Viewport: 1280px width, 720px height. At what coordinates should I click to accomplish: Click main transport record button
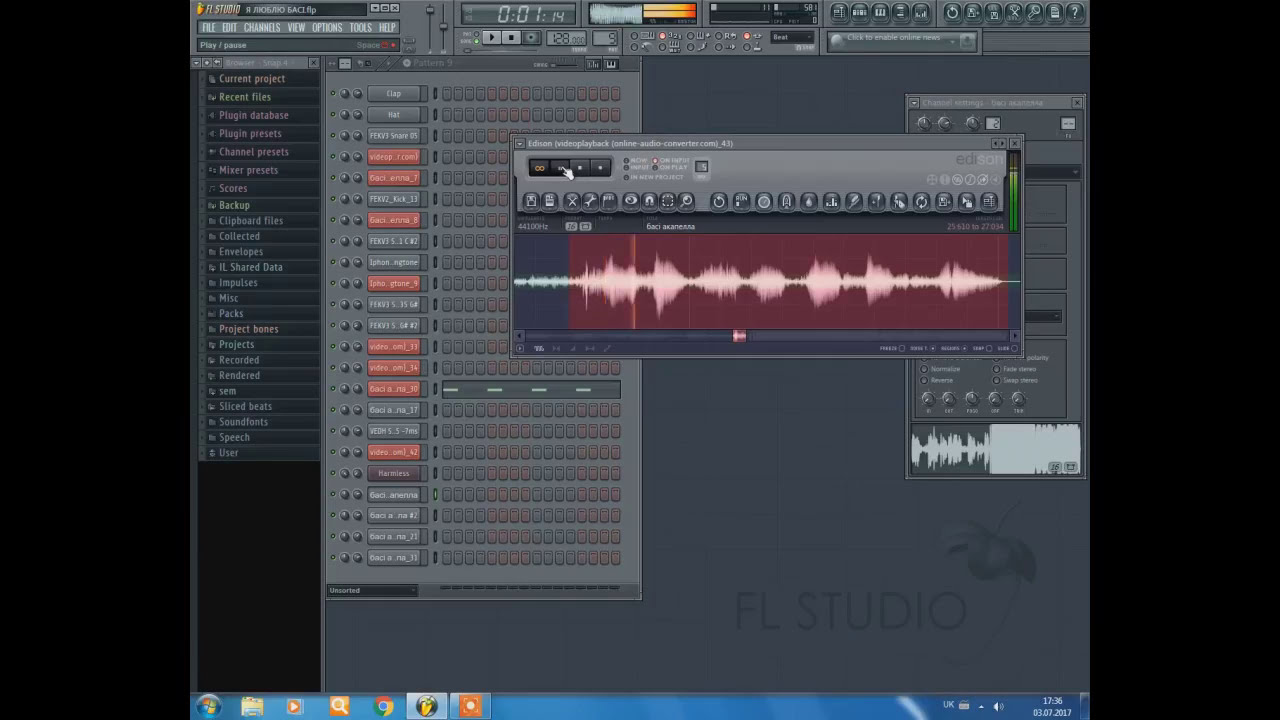531,38
